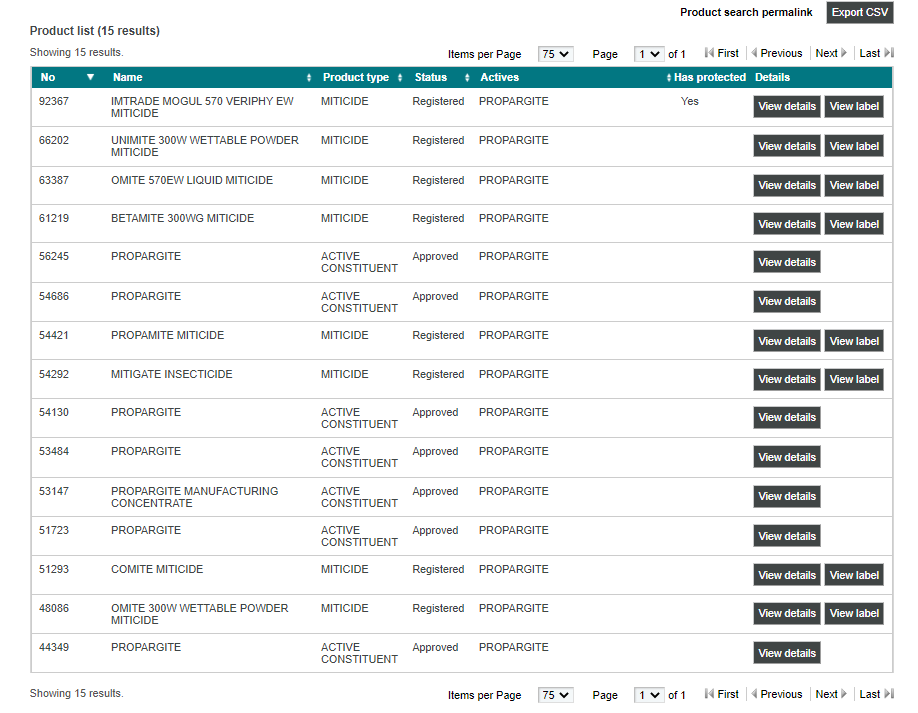View label for IMTRADE MOGUL 570
This screenshot has width=918, height=713.
[854, 107]
